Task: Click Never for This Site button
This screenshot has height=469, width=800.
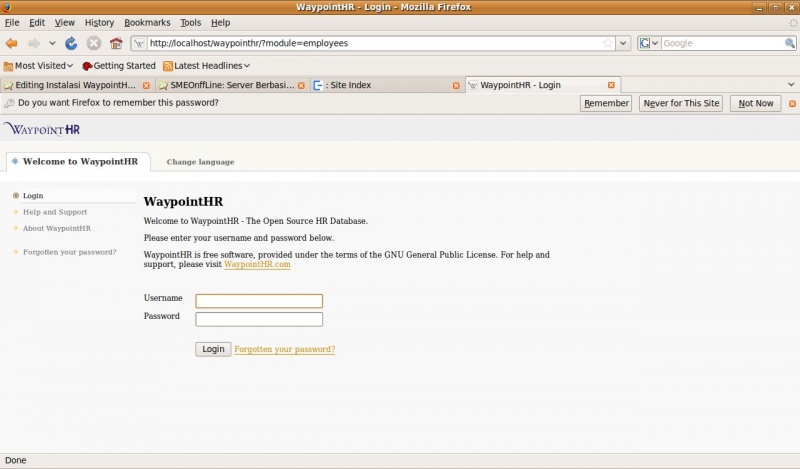Action: pyautogui.click(x=681, y=104)
